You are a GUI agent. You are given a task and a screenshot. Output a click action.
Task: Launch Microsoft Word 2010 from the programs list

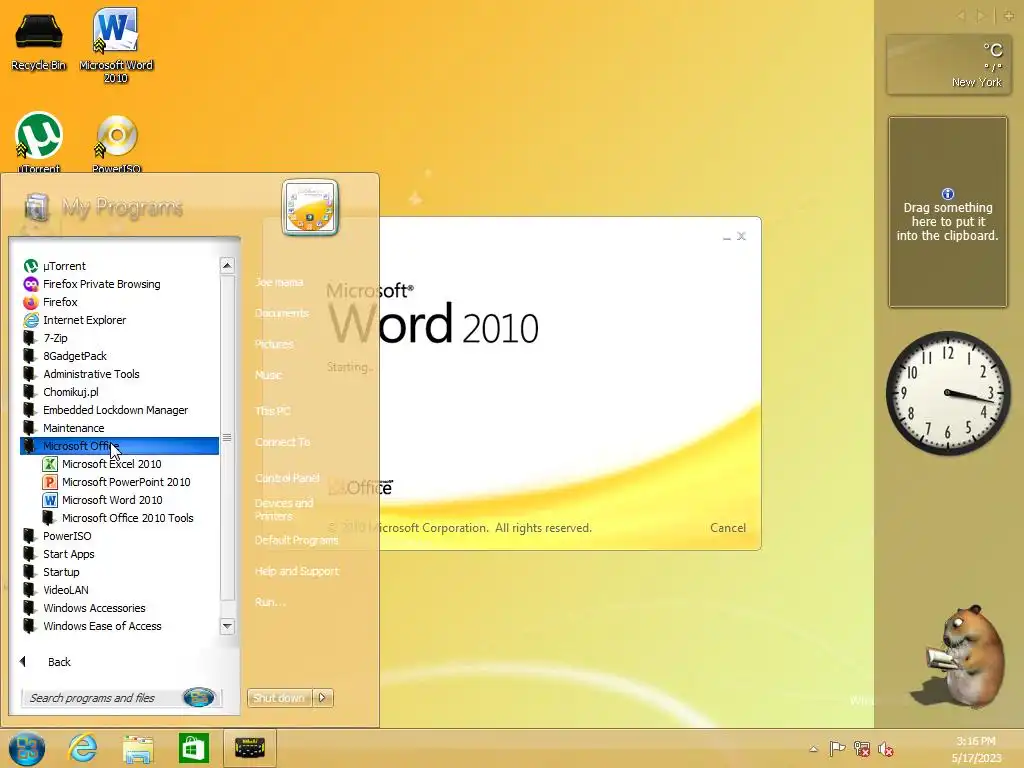click(x=112, y=500)
